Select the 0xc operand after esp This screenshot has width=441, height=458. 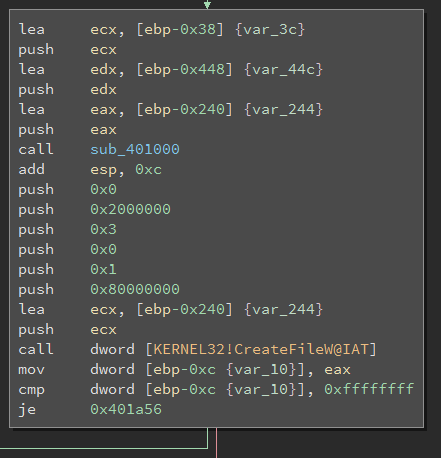[x=148, y=170]
